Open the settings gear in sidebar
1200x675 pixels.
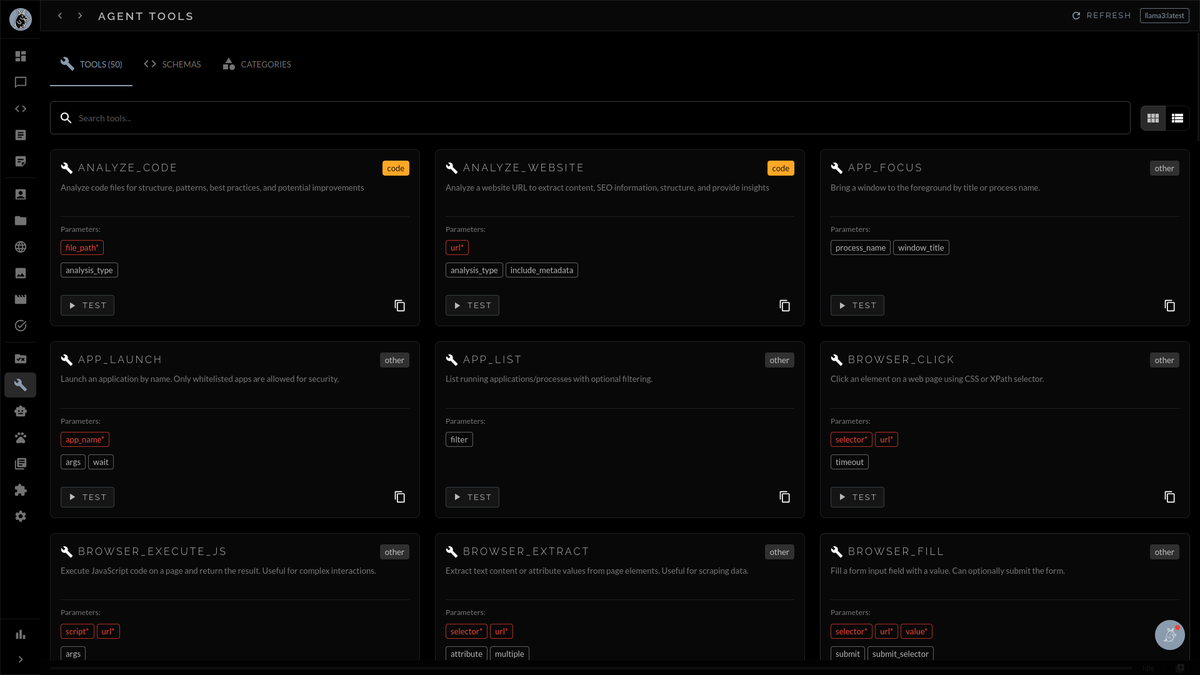point(20,516)
